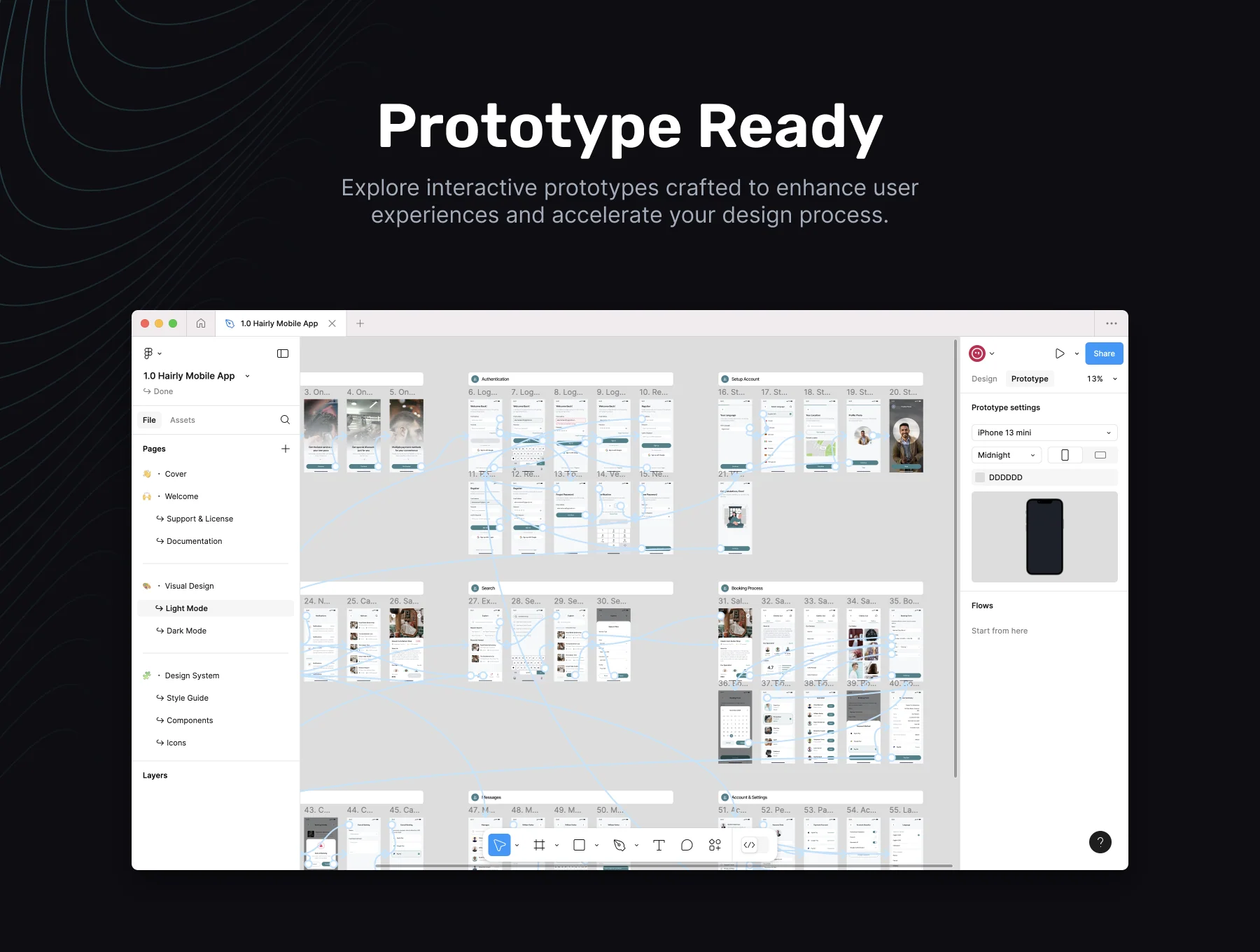1260x952 pixels.
Task: Click the user avatar icon
Action: [977, 353]
